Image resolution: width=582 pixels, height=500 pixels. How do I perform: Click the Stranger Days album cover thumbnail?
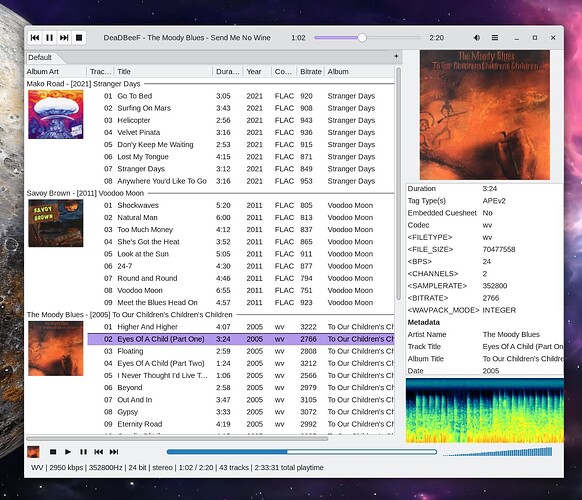tap(56, 114)
